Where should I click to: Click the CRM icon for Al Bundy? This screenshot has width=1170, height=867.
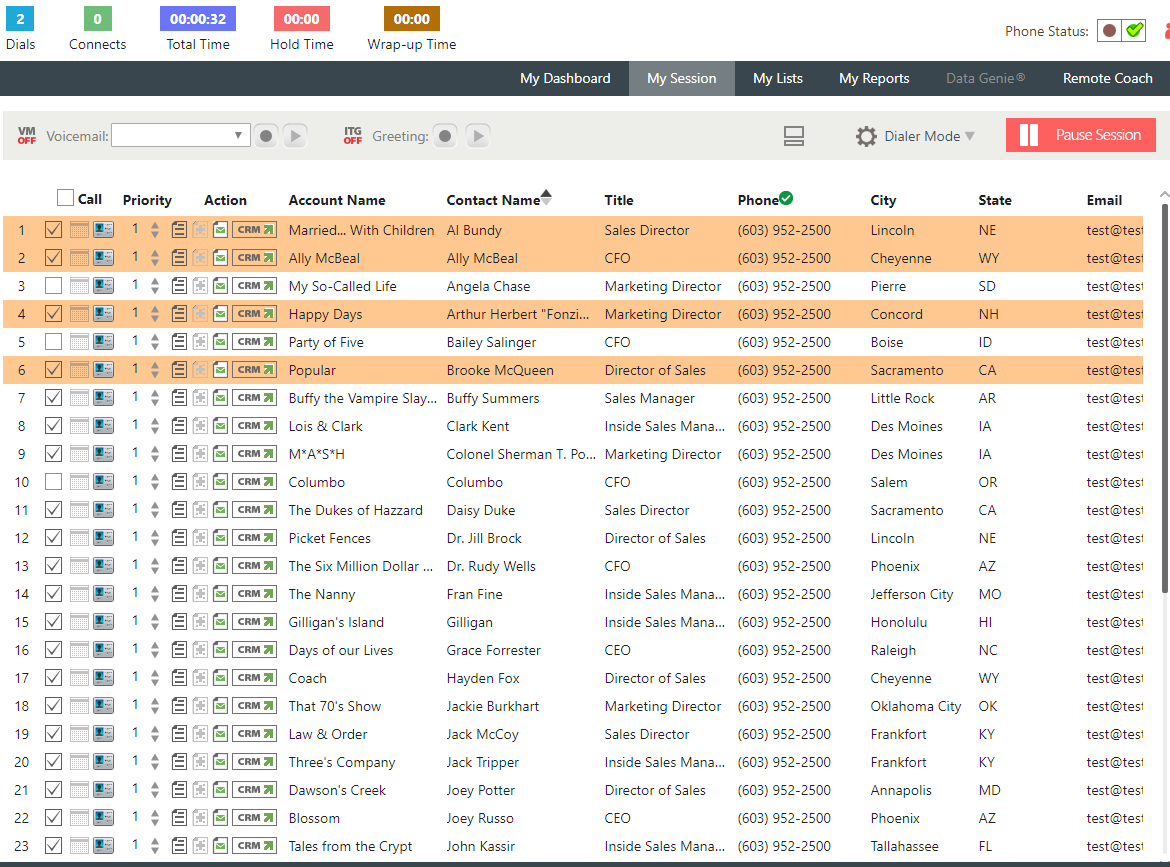[x=254, y=230]
